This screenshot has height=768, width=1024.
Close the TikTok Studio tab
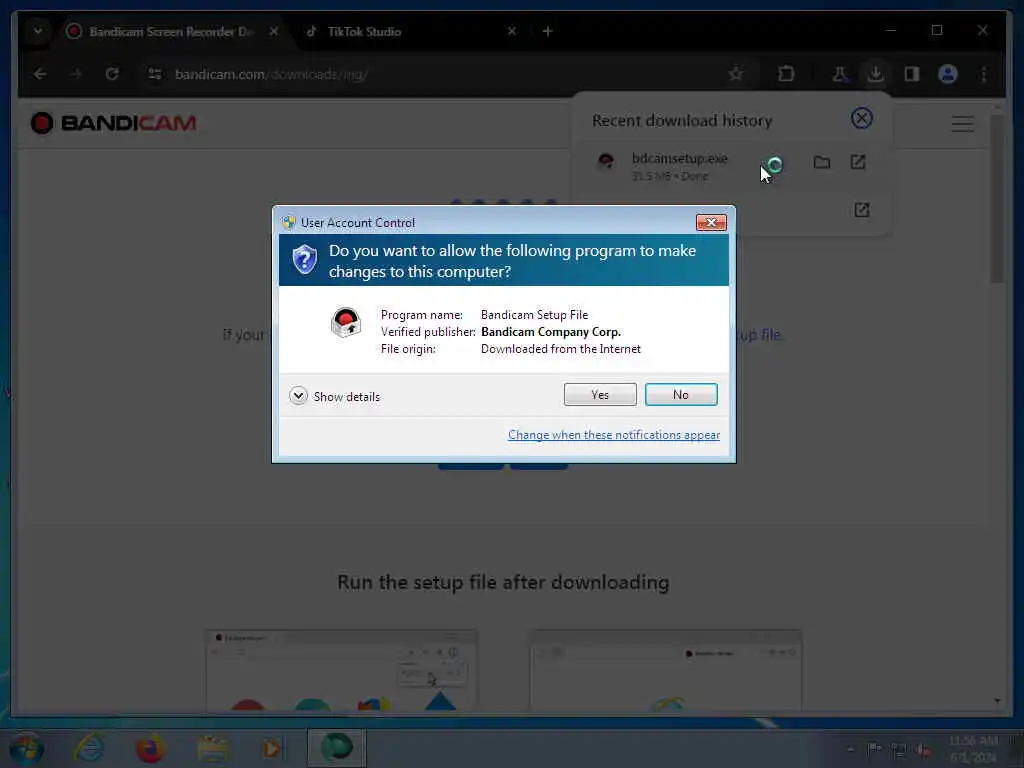click(511, 31)
